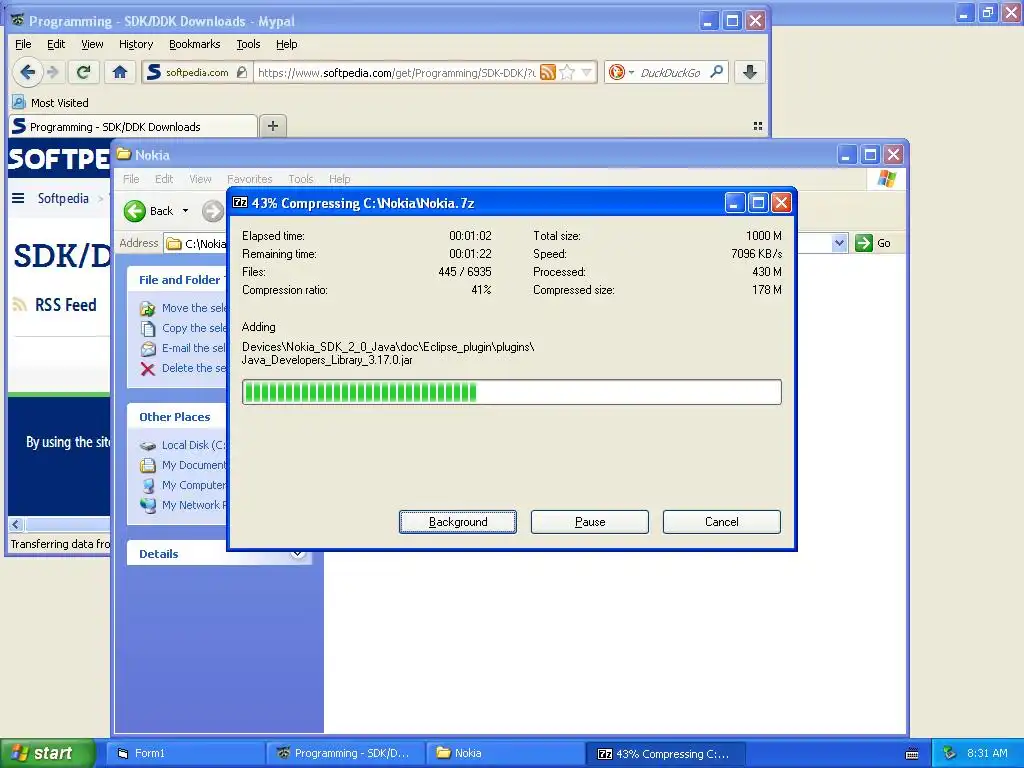Open Back history dropdown in Nokia window
Viewport: 1024px width, 768px height.
pos(185,210)
